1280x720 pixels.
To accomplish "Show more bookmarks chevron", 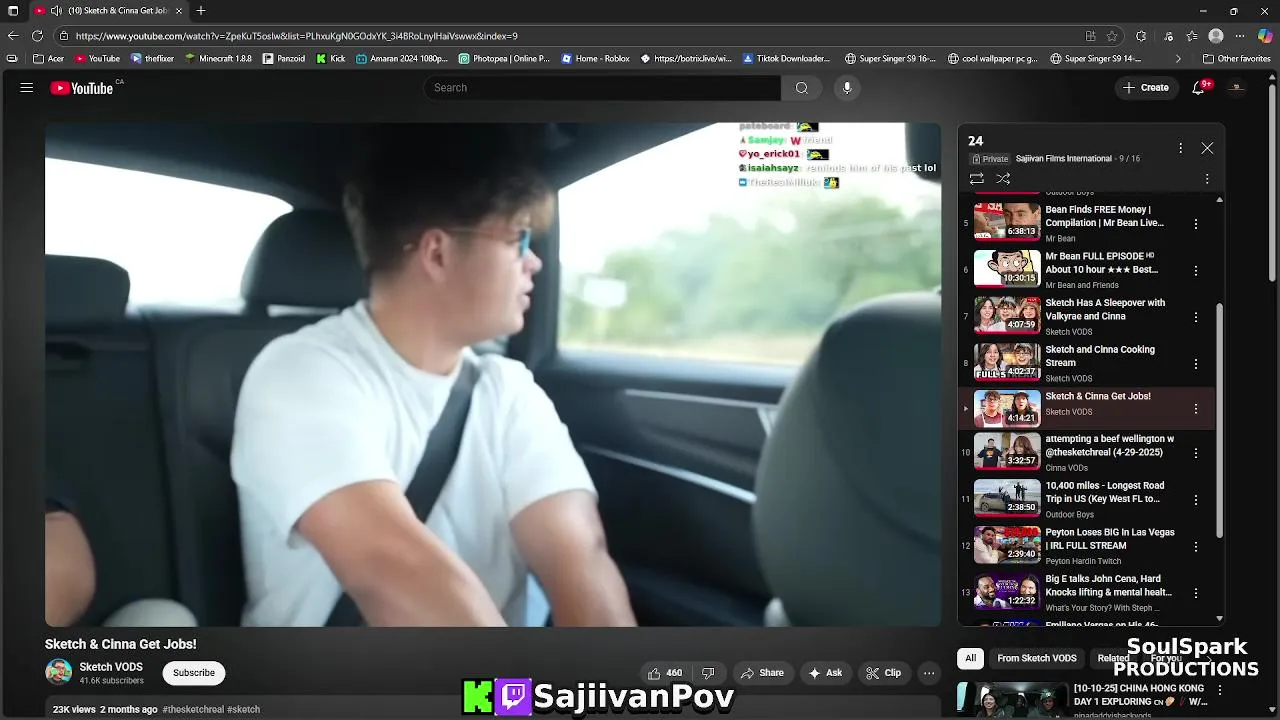I will click(1178, 59).
